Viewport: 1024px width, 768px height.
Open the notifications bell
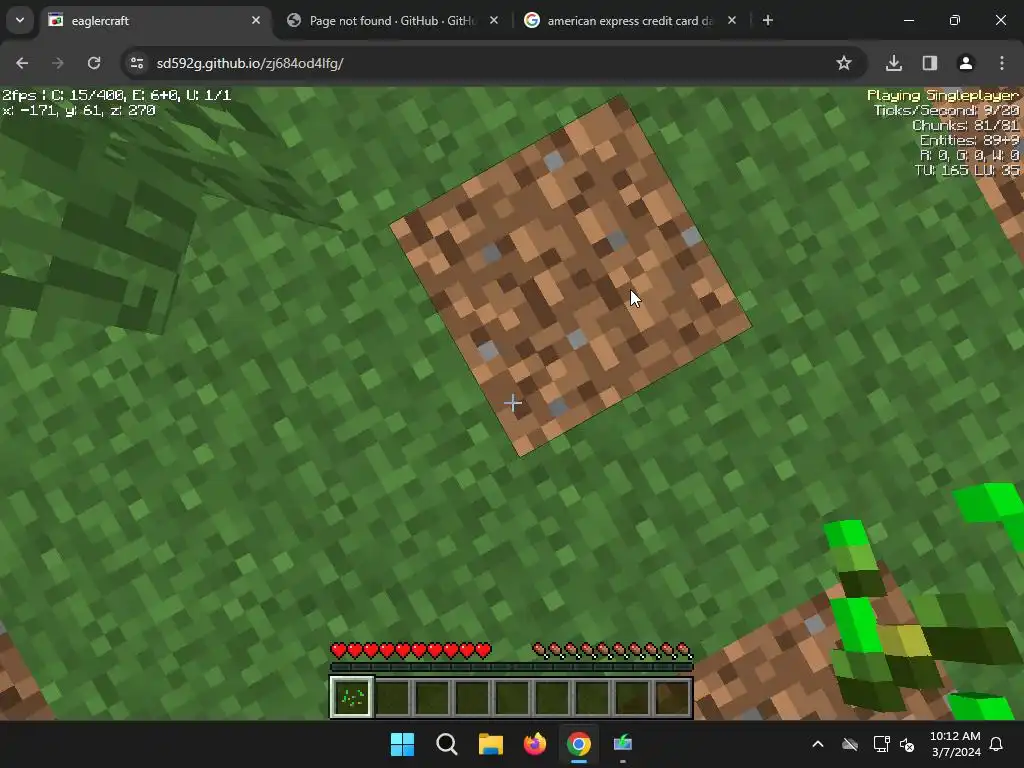(996, 744)
